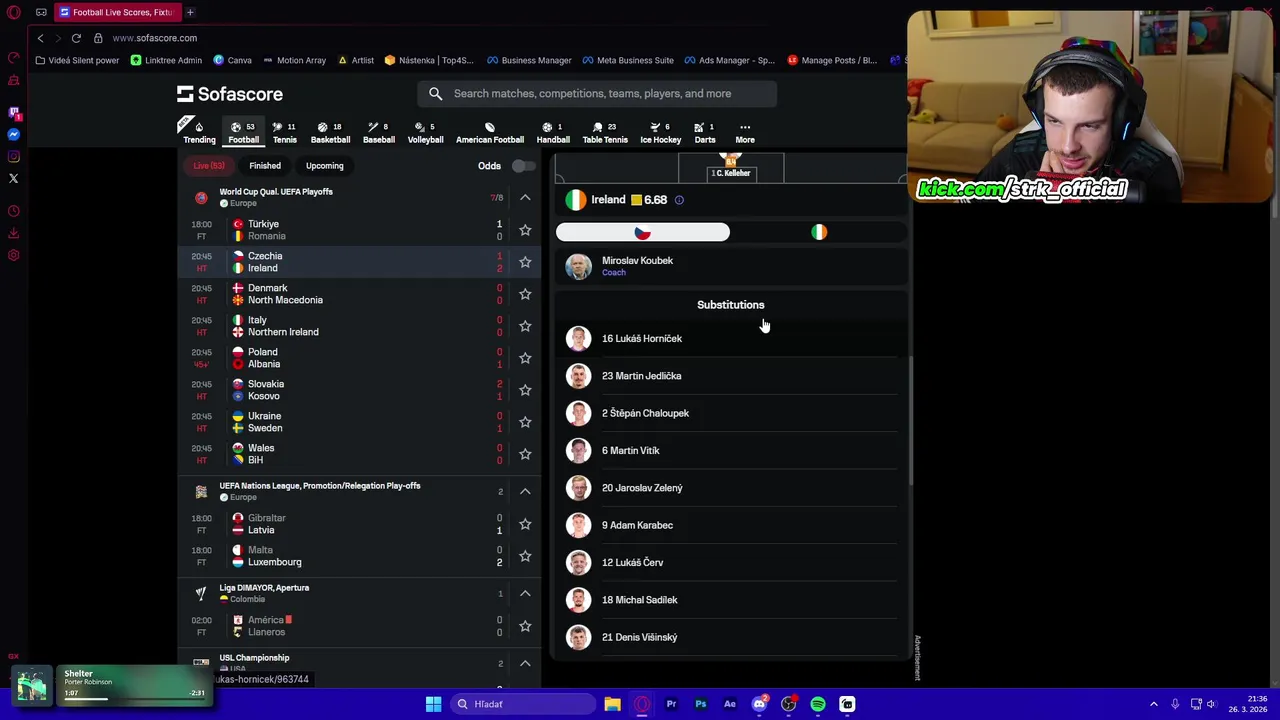The image size is (1280, 720).
Task: Go back using the browser back arrow
Action: click(x=40, y=38)
